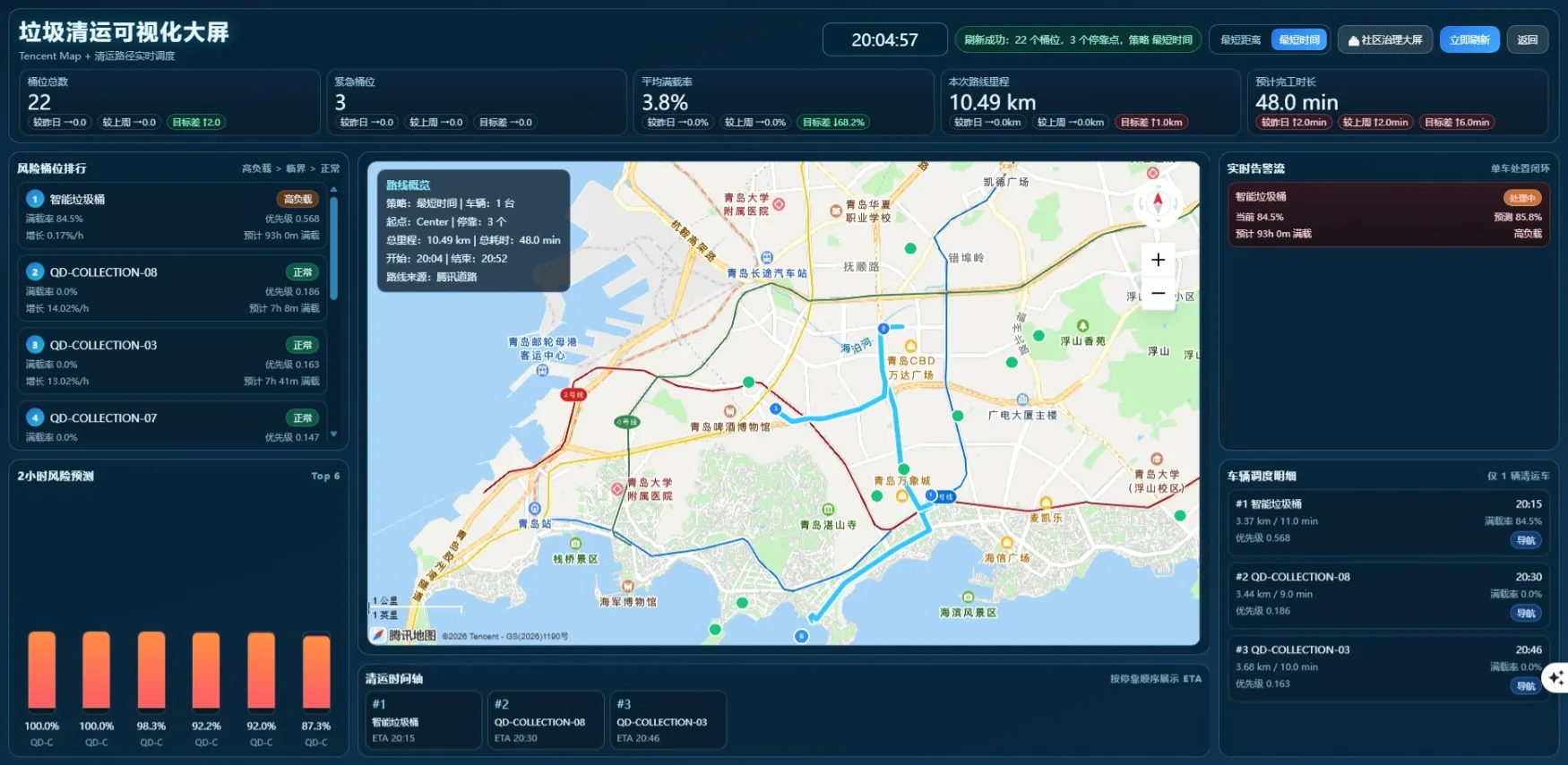Click the 栈桥景区 scenic spot map icon
The height and width of the screenshot is (765, 1568).
(x=575, y=544)
